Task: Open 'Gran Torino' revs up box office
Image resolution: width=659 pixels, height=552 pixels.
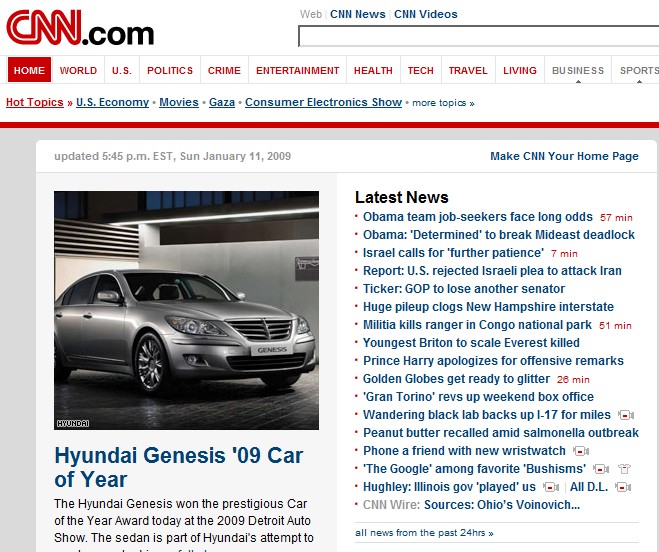Action: point(478,397)
